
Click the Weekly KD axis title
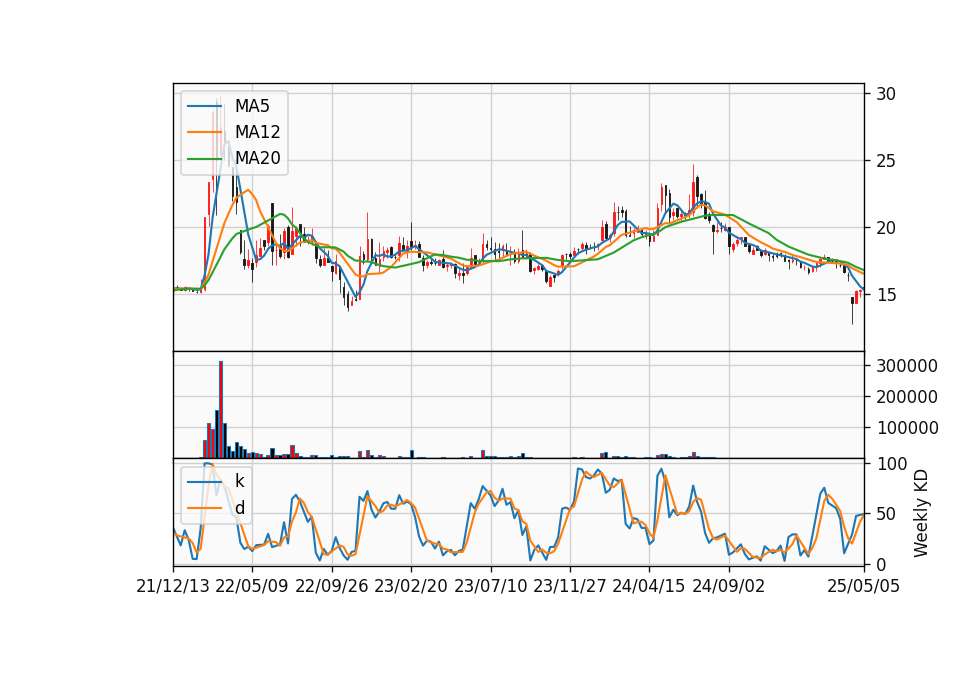click(921, 514)
